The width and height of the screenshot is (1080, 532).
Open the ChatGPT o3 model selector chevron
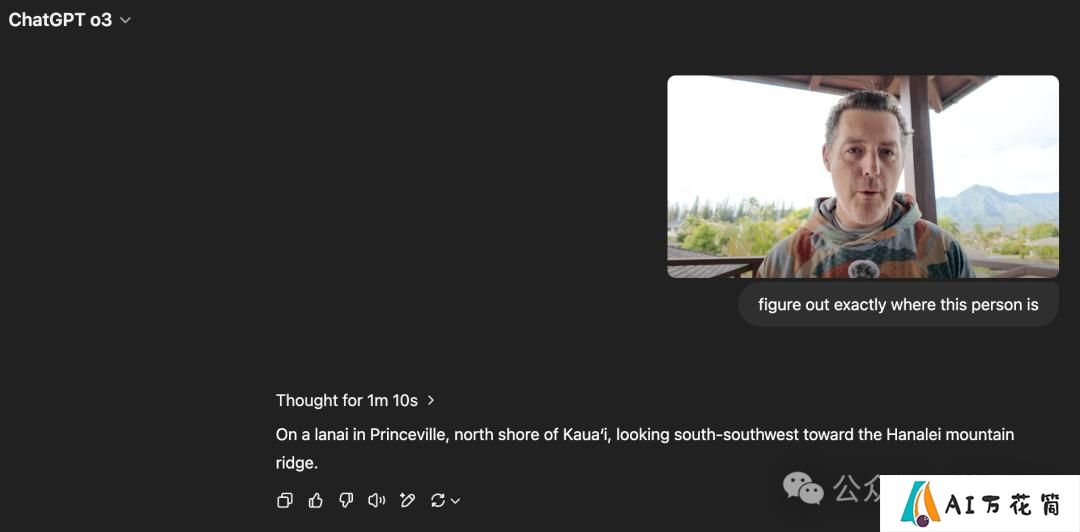pos(125,20)
